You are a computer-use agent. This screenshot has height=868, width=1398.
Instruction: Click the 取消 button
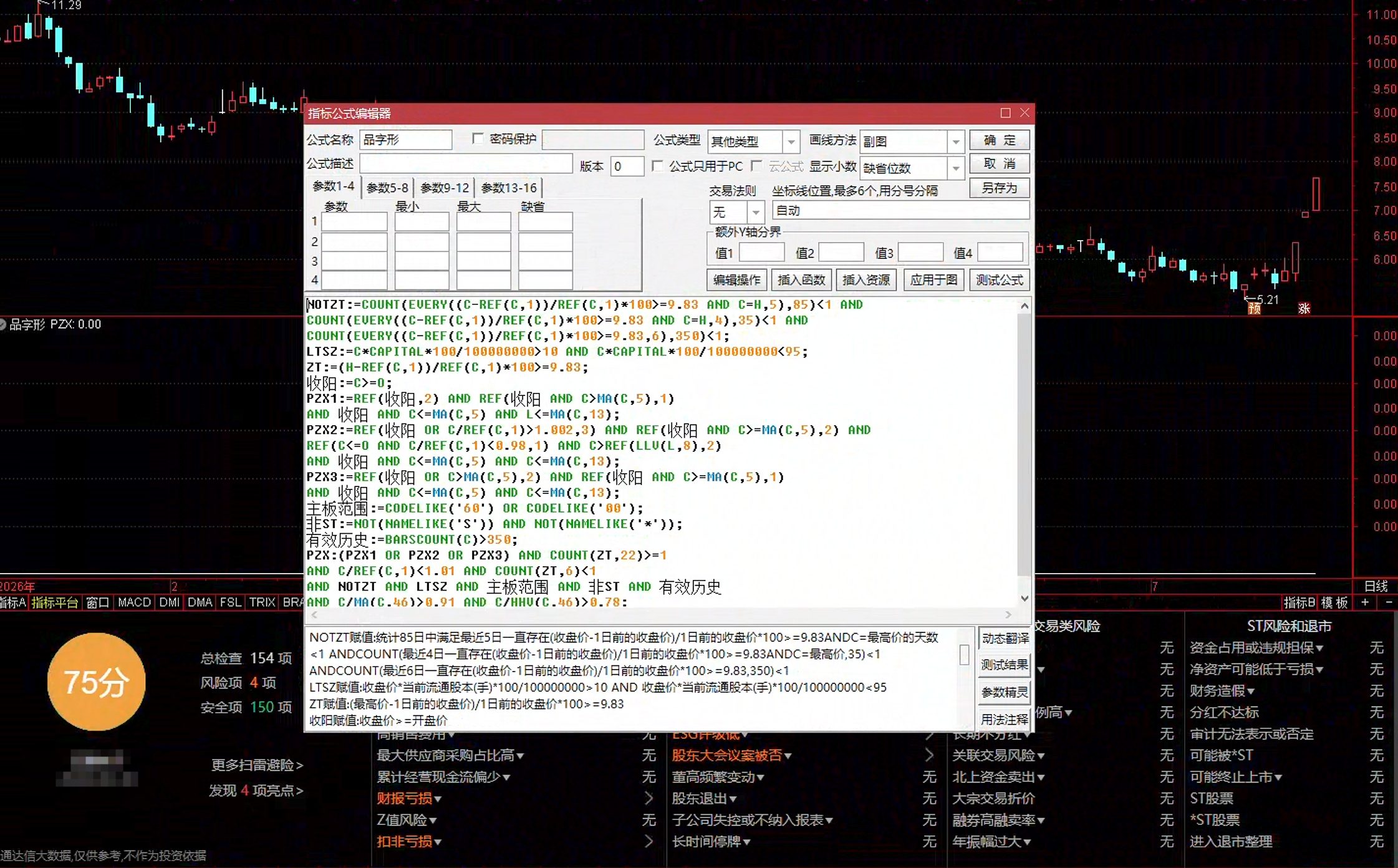coord(1000,164)
